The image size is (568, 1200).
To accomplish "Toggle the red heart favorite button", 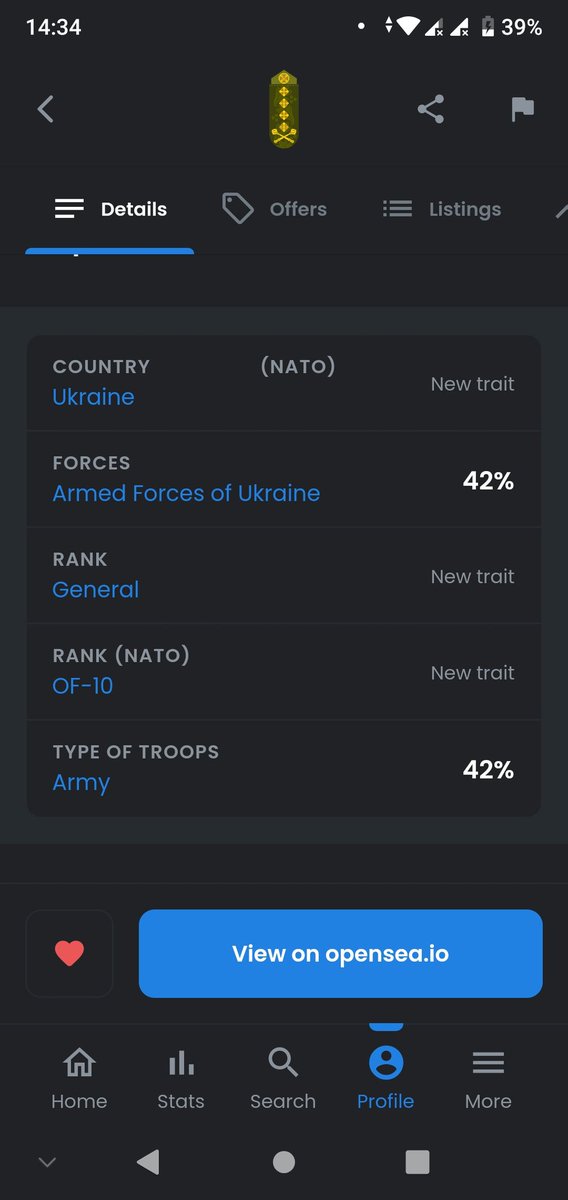I will click(69, 953).
